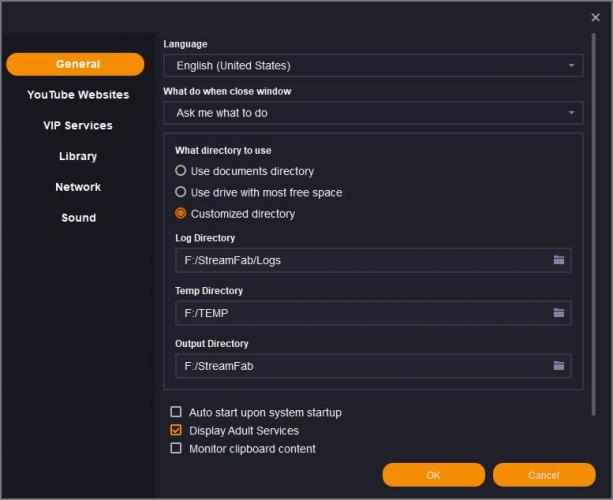Open the VIP Services settings tab
The width and height of the screenshot is (613, 500).
78,126
